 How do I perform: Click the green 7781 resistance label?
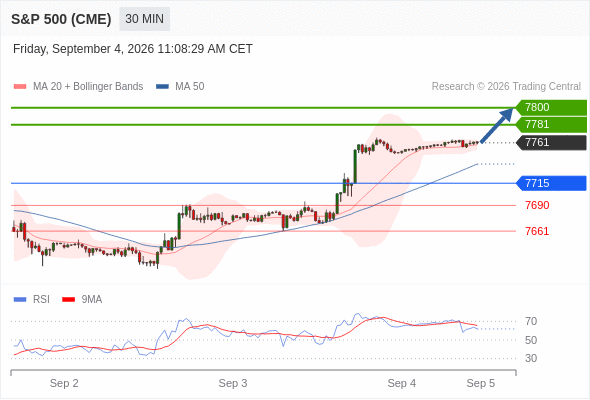click(551, 125)
